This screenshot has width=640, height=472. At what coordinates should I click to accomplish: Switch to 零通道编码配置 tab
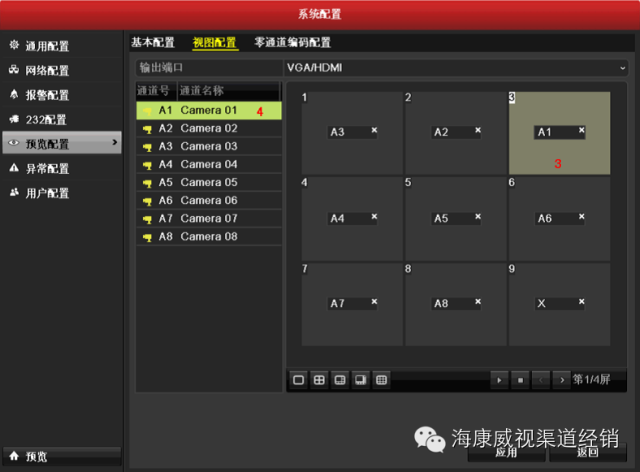(x=292, y=42)
